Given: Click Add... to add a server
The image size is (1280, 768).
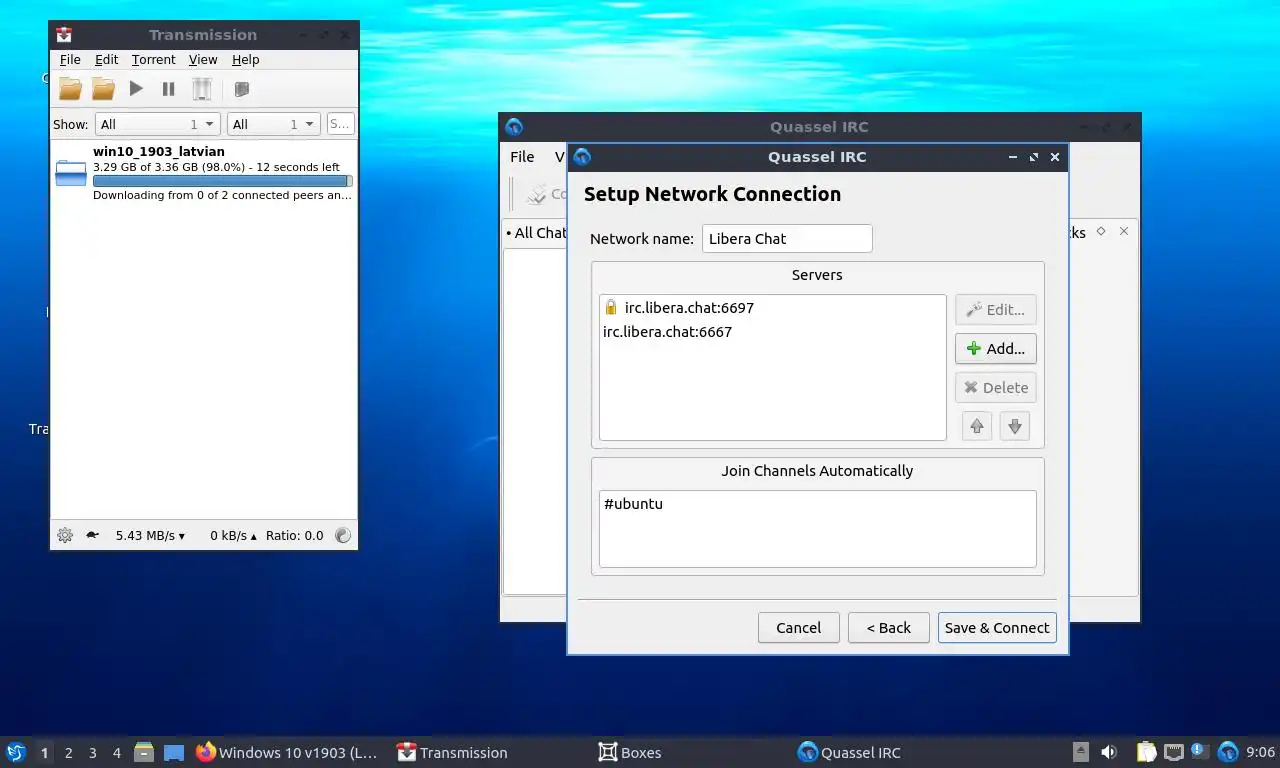Looking at the screenshot, I should 996,349.
